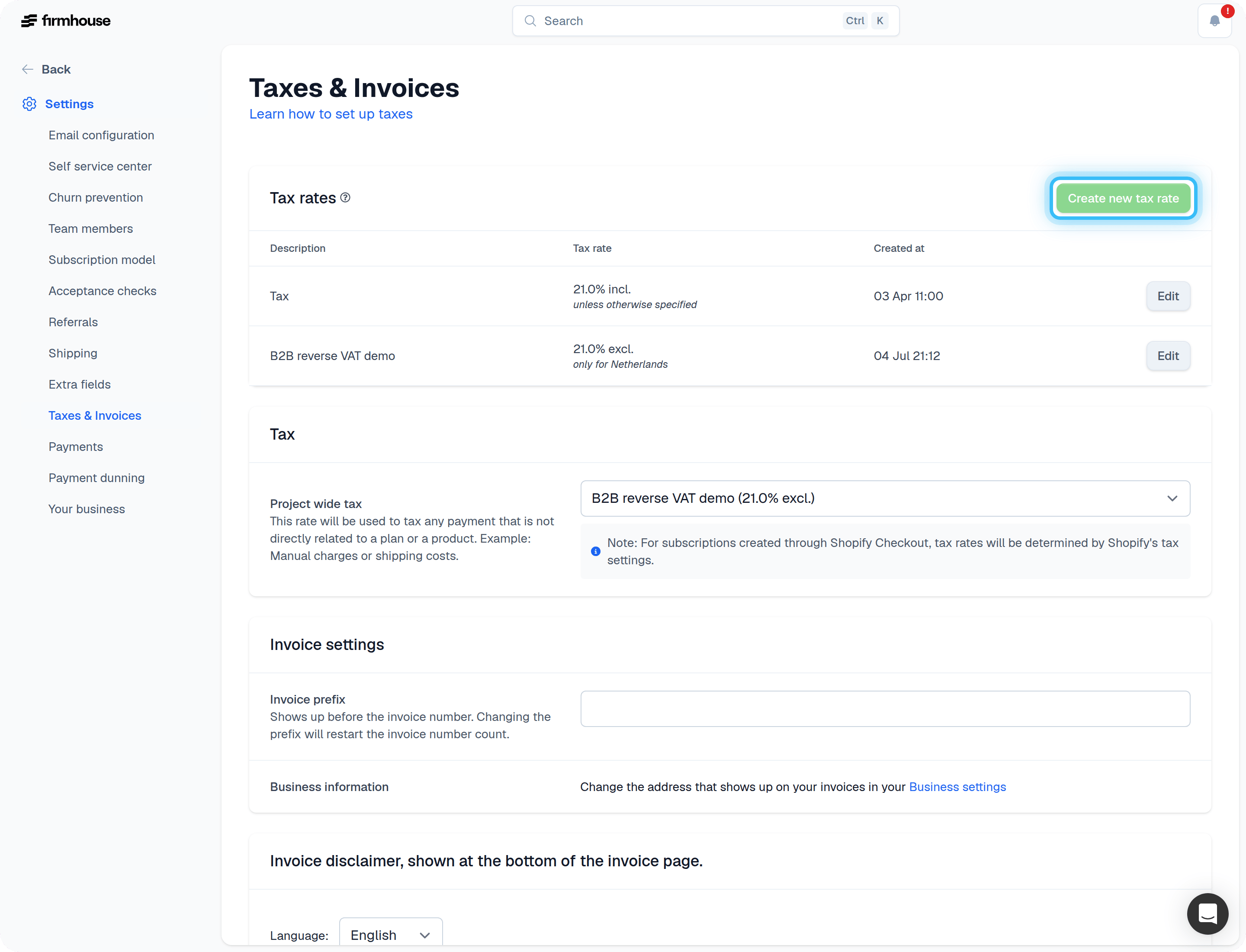Viewport: 1246px width, 952px height.
Task: Open Learn how to set up taxes link
Action: pos(331,114)
